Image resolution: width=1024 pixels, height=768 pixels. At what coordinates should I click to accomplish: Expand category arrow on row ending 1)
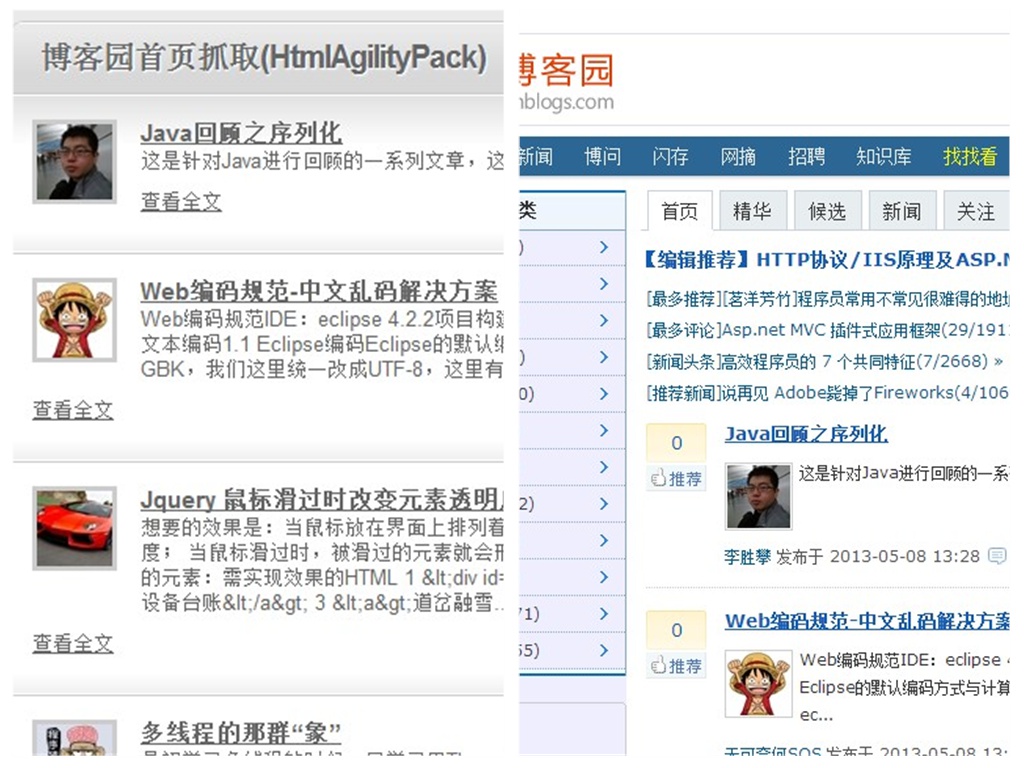click(604, 614)
